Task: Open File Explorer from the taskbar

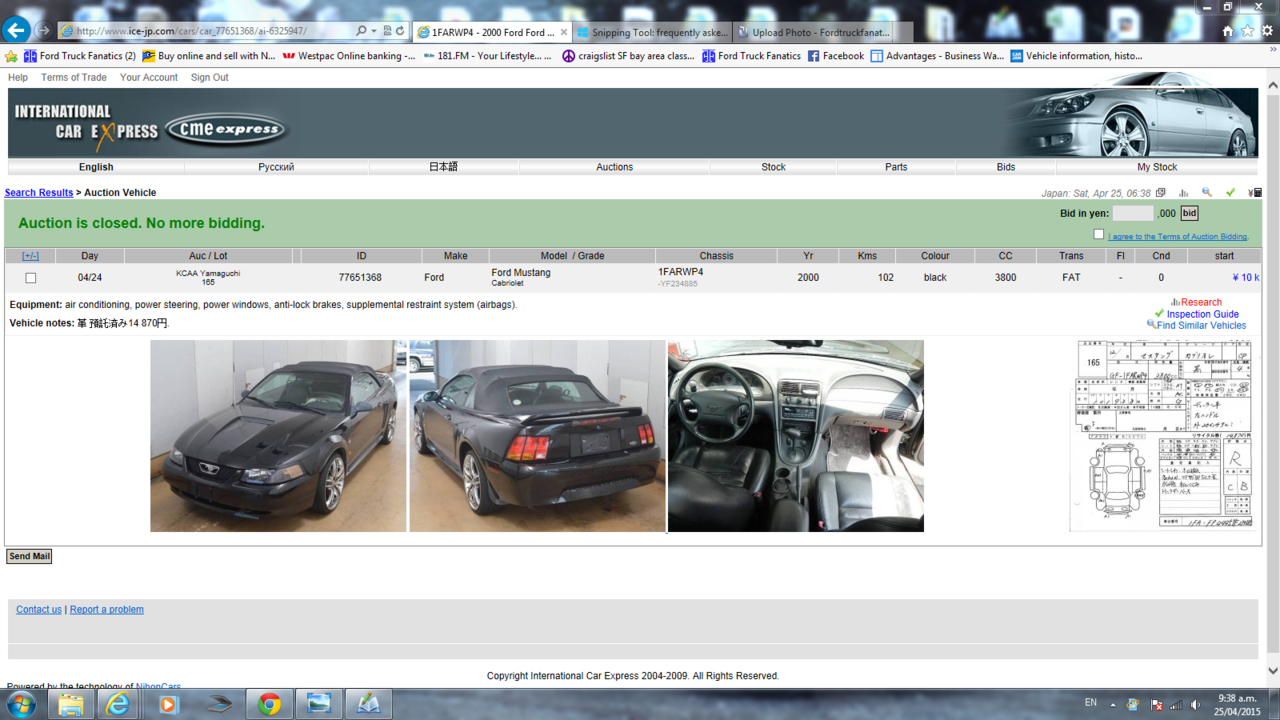Action: point(70,704)
